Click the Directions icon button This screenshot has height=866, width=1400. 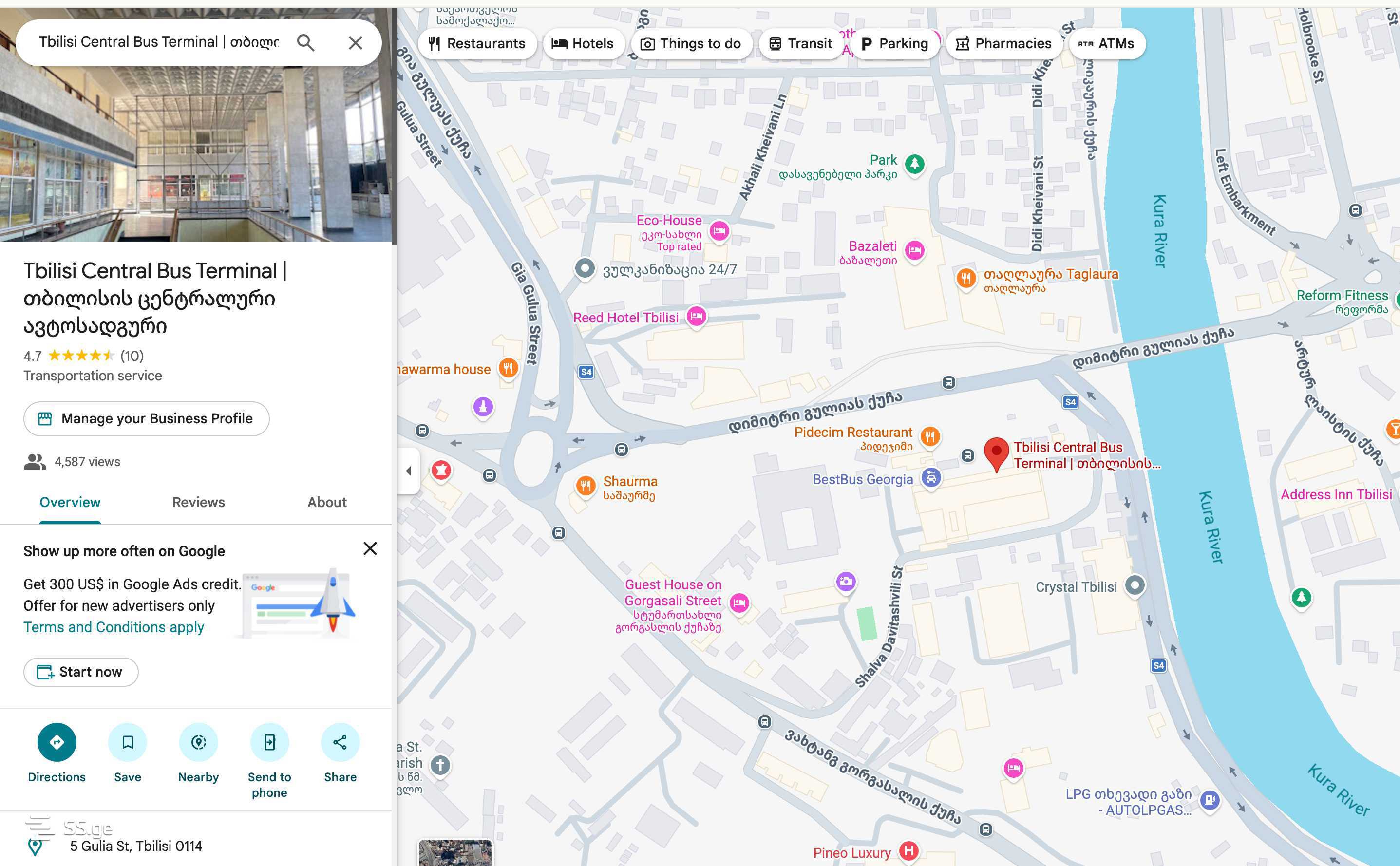(x=56, y=742)
